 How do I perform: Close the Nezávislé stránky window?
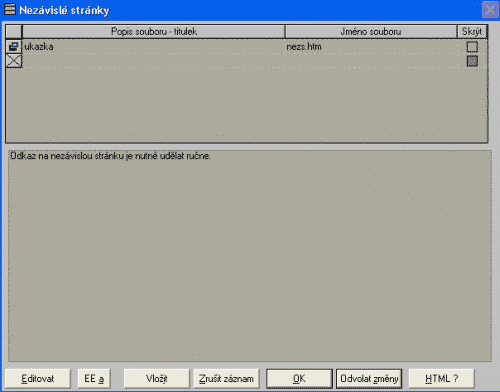(490, 10)
